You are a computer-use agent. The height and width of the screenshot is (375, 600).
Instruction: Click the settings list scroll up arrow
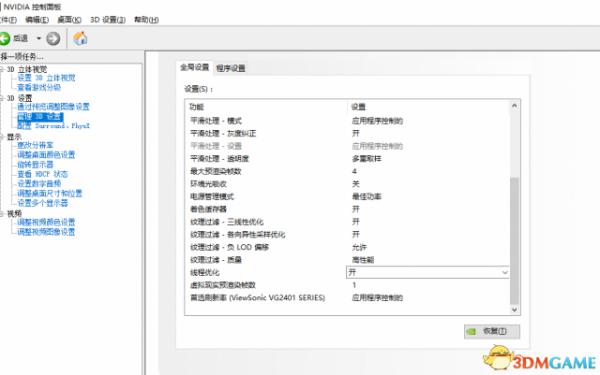click(x=514, y=106)
